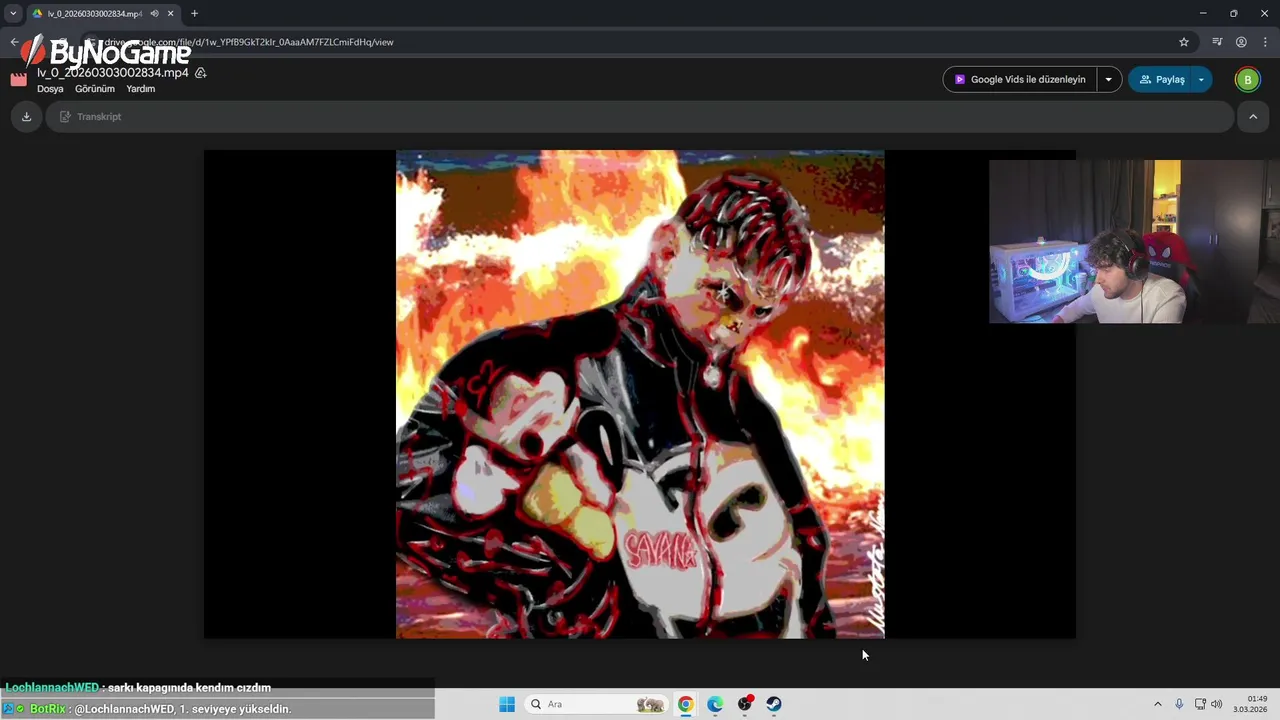Image resolution: width=1280 pixels, height=720 pixels.
Task: Open the tab search dropdown arrow
Action: coord(13,14)
